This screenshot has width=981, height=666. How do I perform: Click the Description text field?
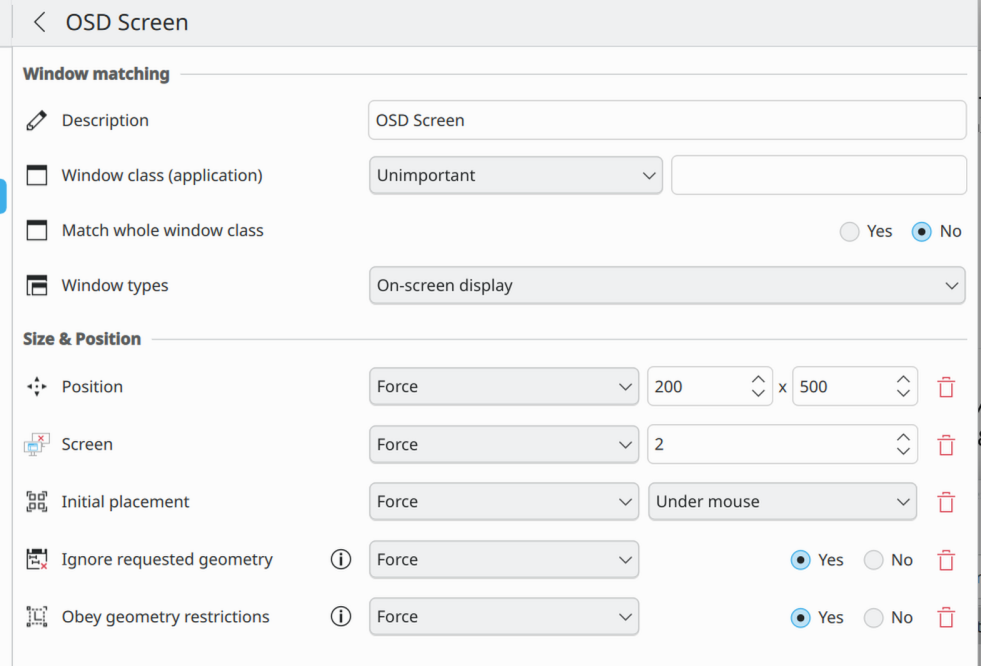666,120
